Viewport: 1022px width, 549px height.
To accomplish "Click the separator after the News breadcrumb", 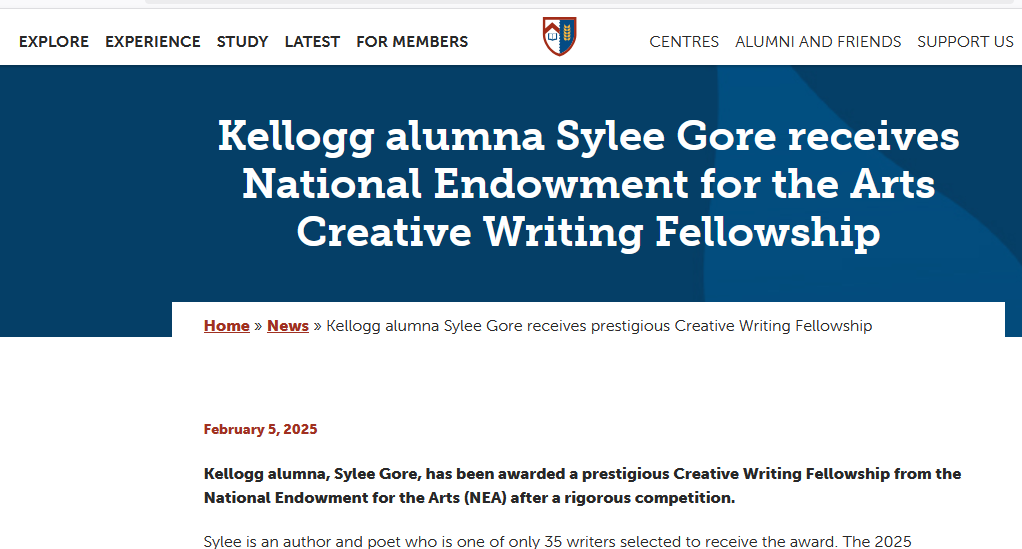I will click(x=318, y=326).
